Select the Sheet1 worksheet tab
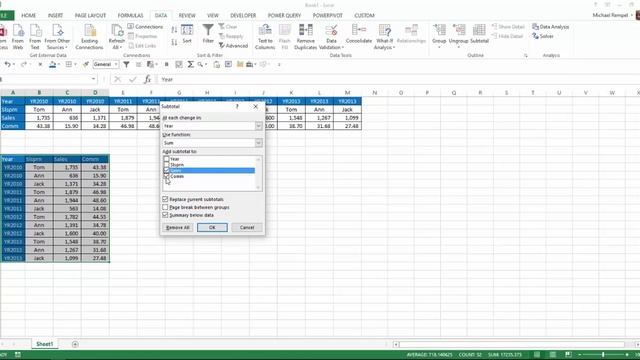The width and height of the screenshot is (640, 360). pos(44,344)
